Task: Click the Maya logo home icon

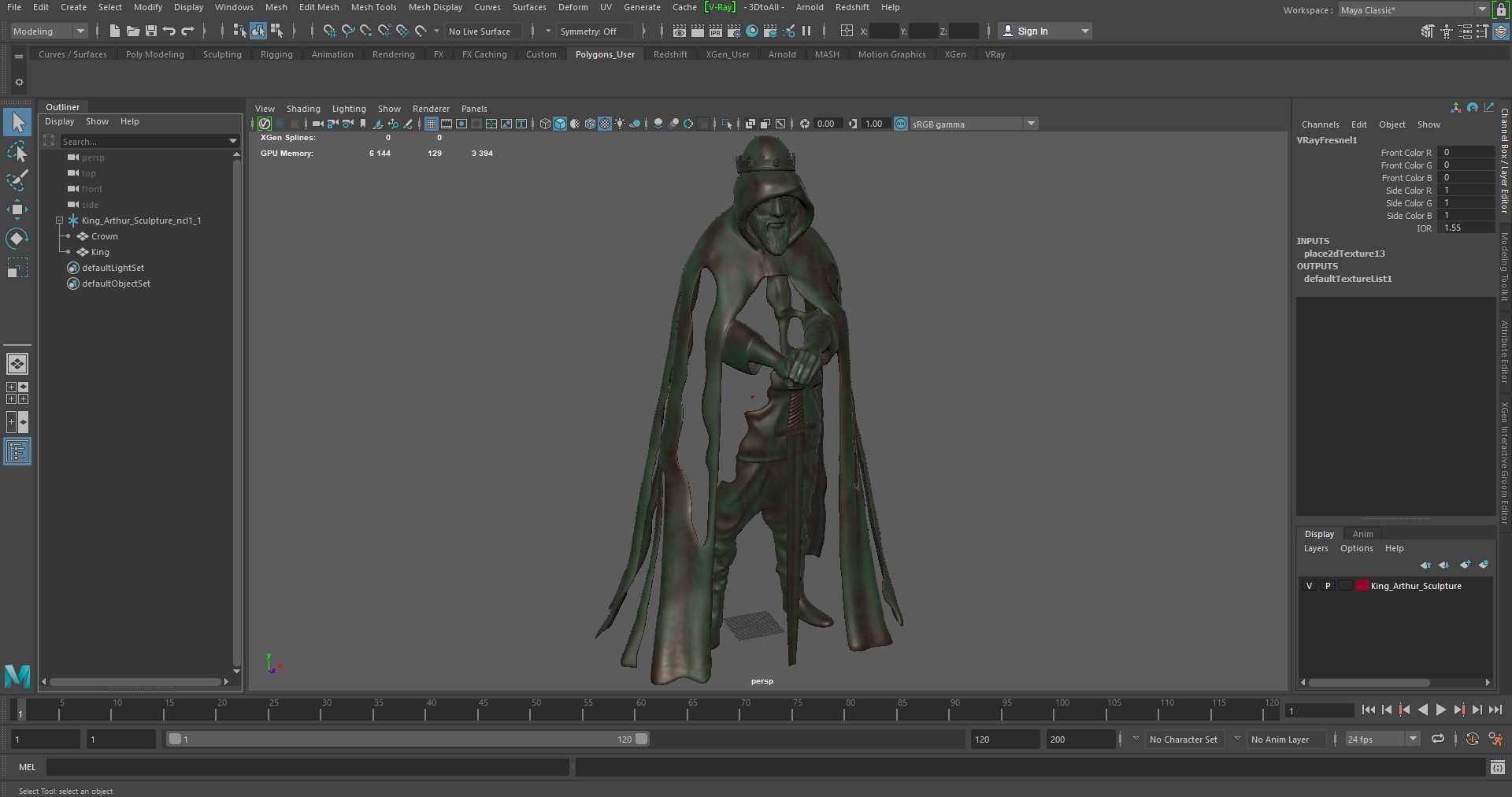Action: 17,676
